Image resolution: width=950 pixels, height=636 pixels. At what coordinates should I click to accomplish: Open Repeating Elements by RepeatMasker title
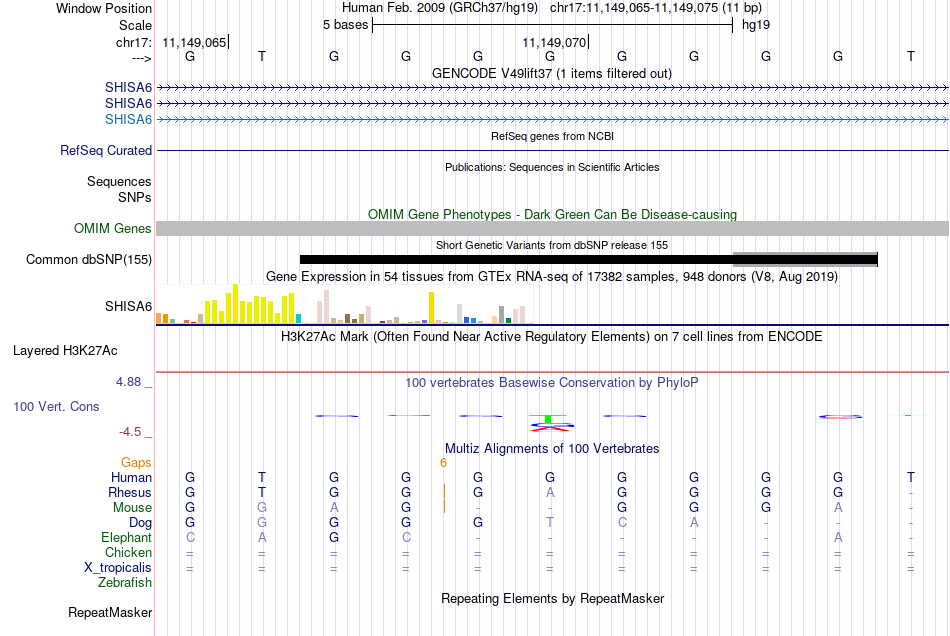tap(553, 599)
